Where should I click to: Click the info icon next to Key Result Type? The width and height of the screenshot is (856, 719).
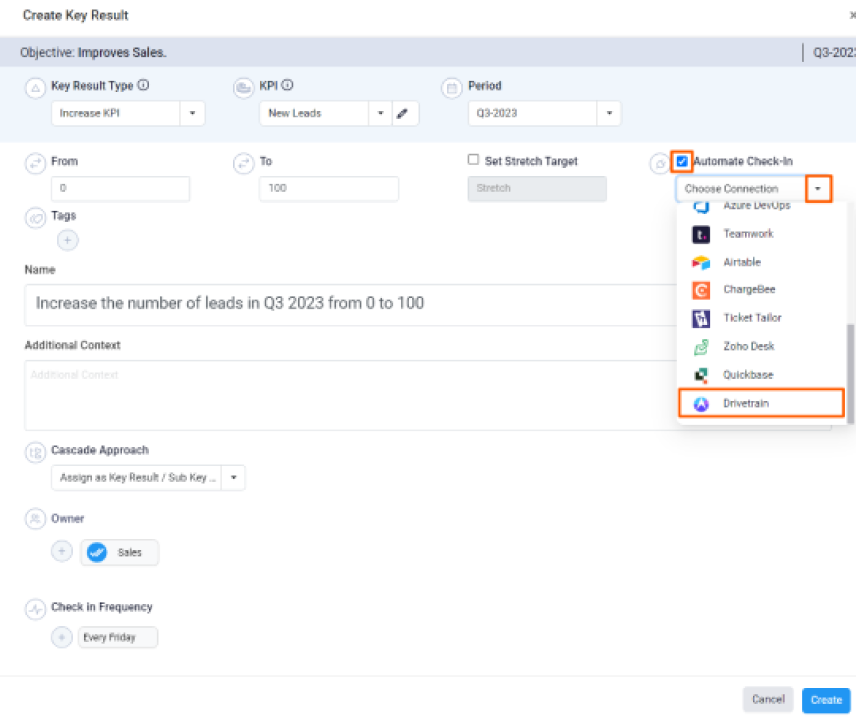tap(143, 85)
